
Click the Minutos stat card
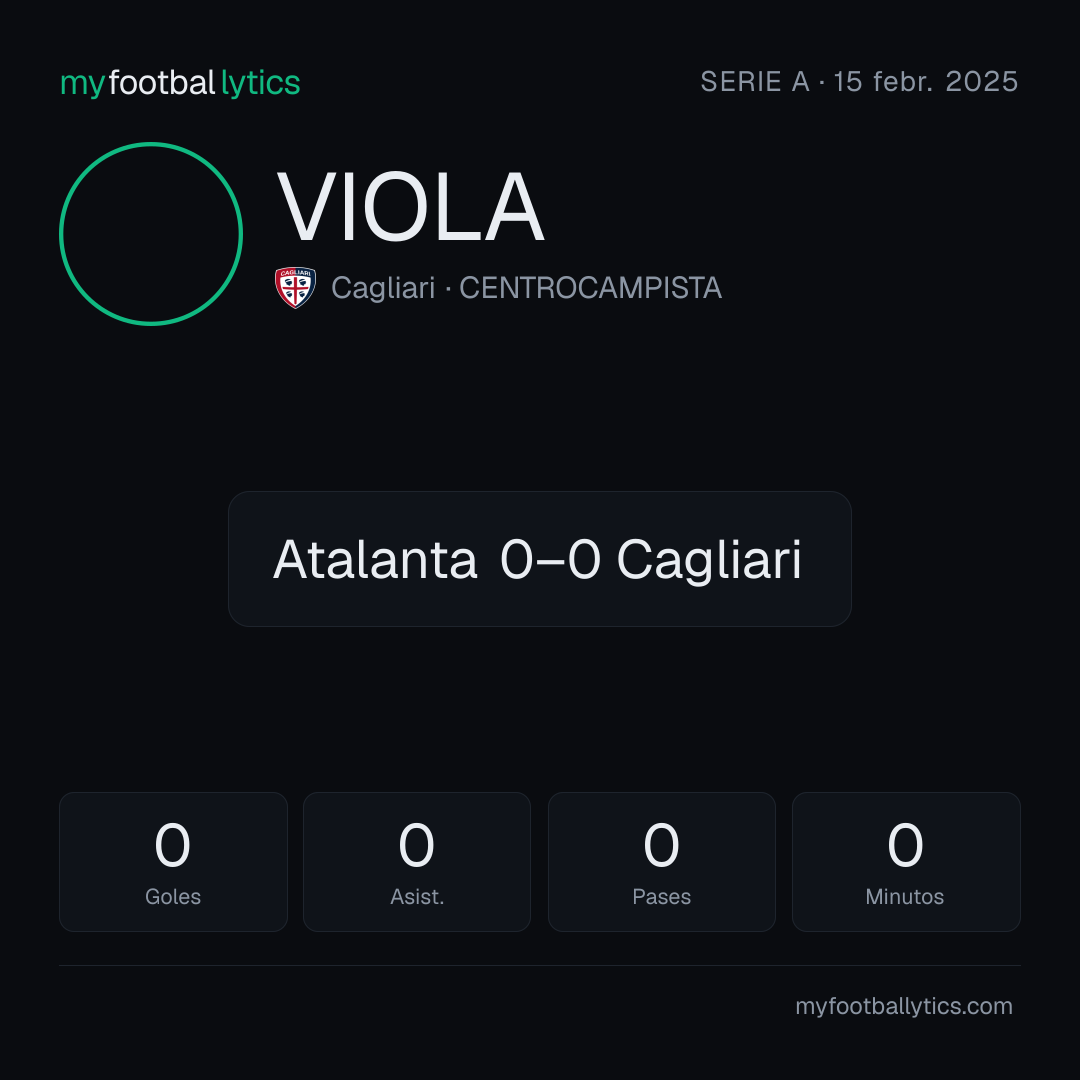coord(906,862)
